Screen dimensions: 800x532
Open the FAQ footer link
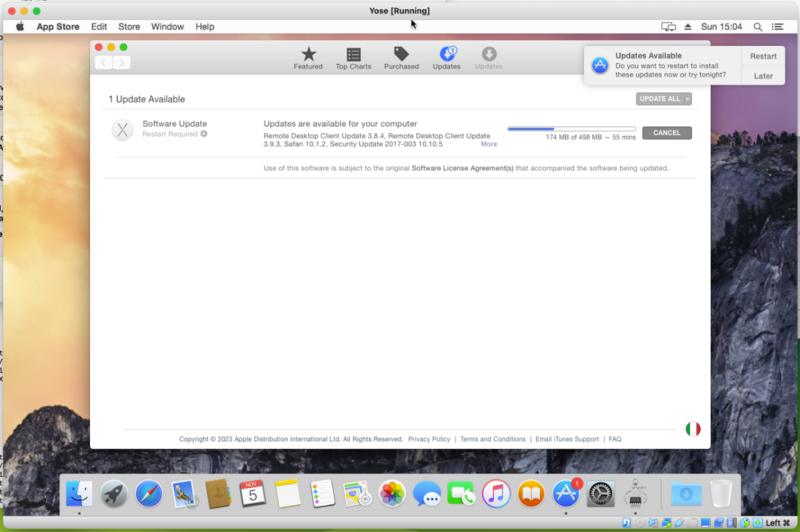coord(614,439)
